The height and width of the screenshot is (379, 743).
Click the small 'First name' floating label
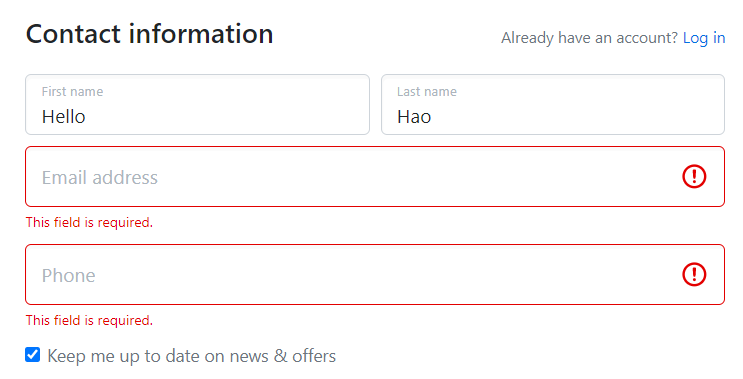pos(72,91)
